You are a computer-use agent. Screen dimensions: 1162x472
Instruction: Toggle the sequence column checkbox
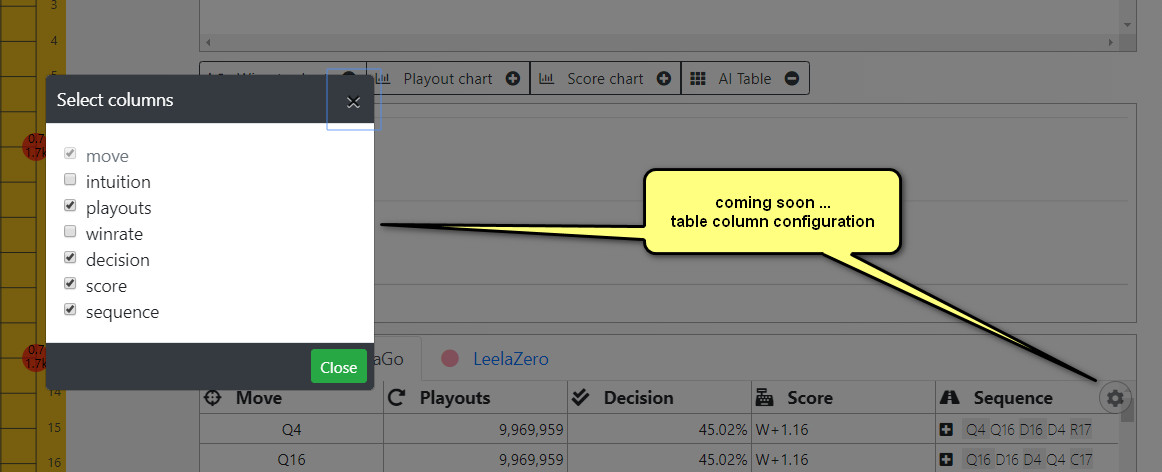(70, 311)
